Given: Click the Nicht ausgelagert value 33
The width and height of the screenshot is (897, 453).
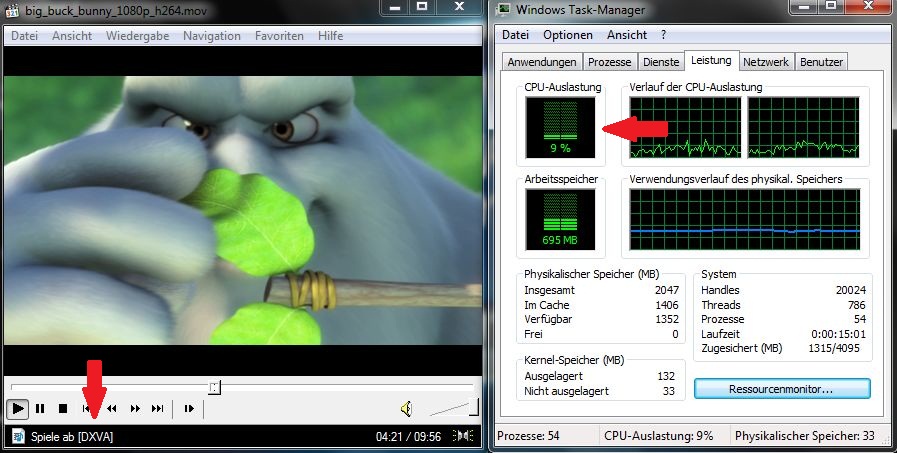Looking at the screenshot, I should tap(669, 391).
